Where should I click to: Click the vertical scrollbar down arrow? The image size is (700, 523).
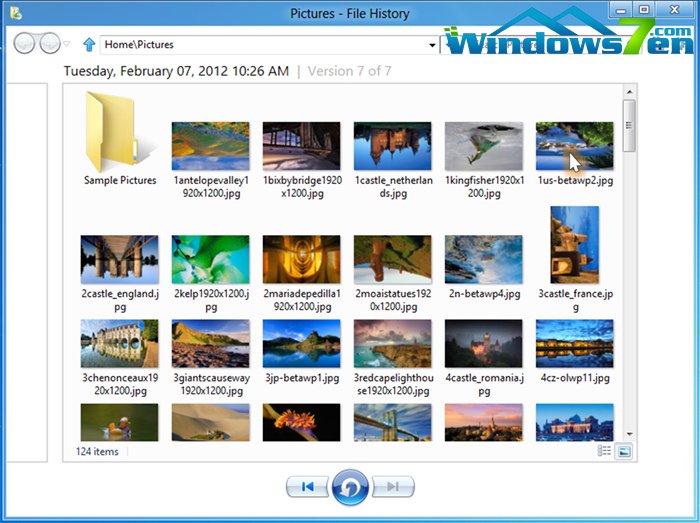[628, 434]
